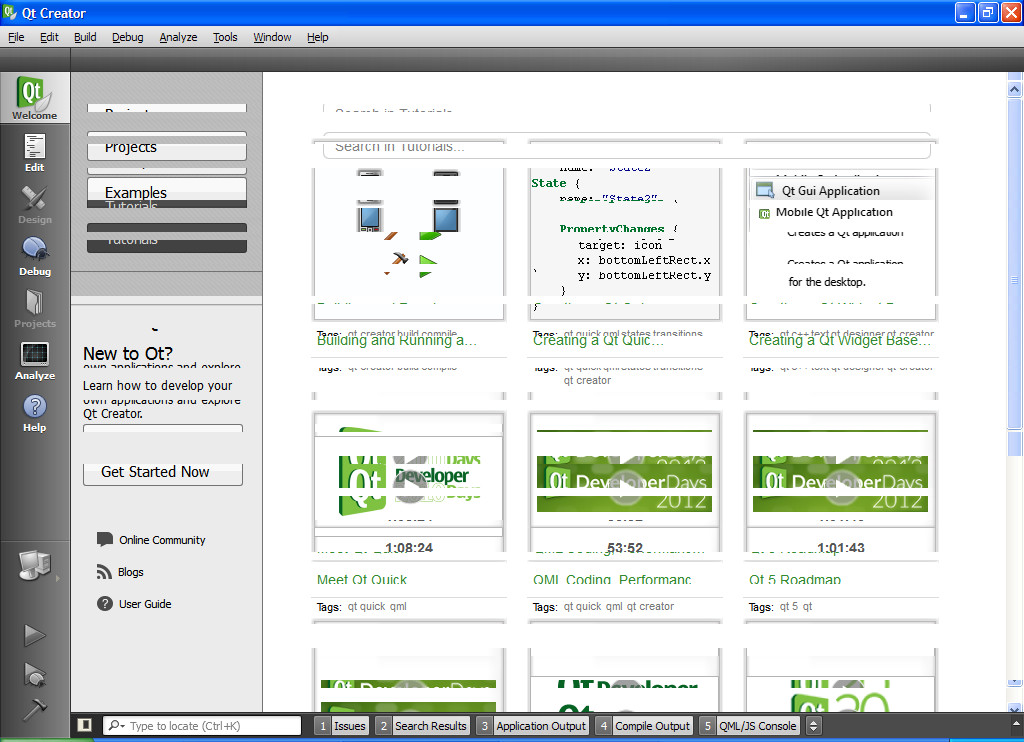This screenshot has width=1024, height=742.
Task: Select the Design mode icon
Action: [35, 204]
